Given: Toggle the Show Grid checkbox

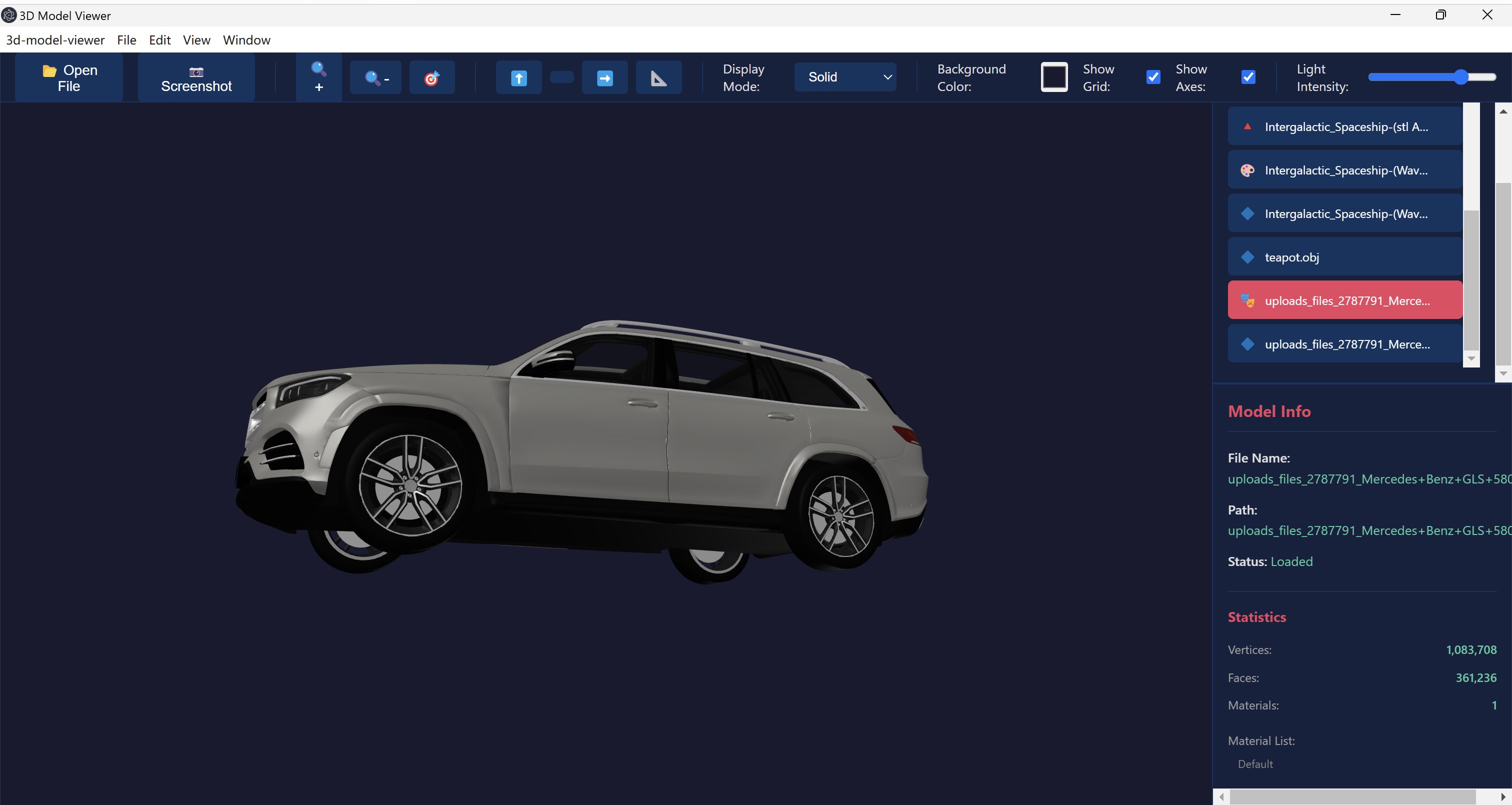Looking at the screenshot, I should [1153, 77].
